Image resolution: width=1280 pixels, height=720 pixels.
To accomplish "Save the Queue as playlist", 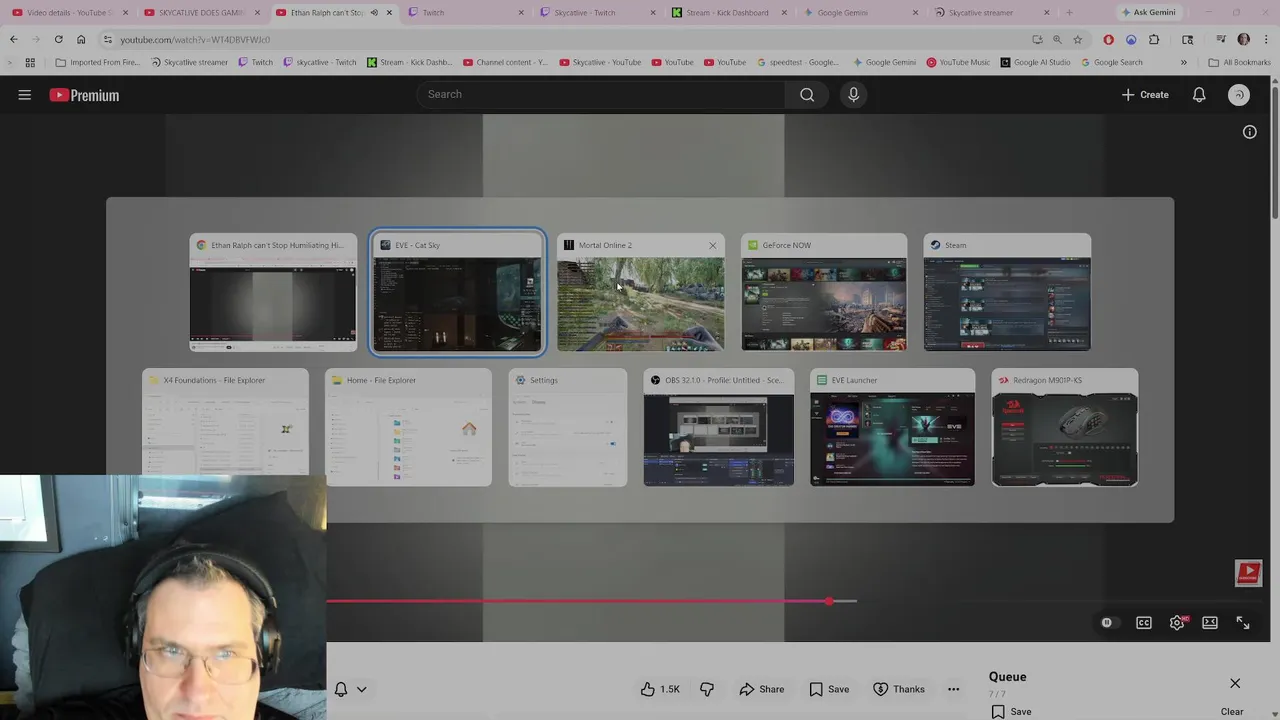I will coord(1011,712).
